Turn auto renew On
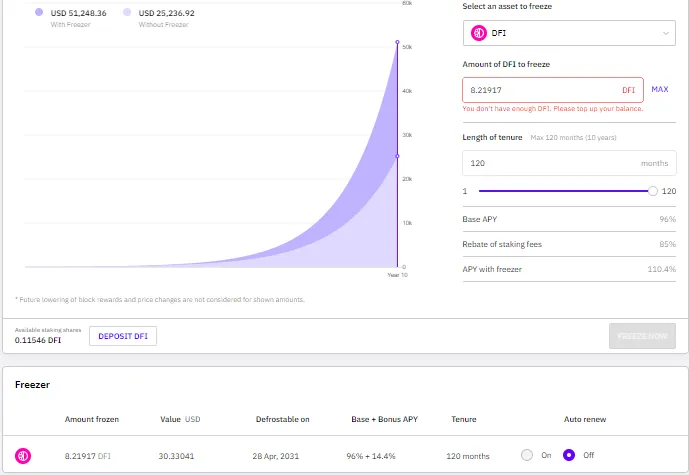The height and width of the screenshot is (475, 689). [527, 455]
